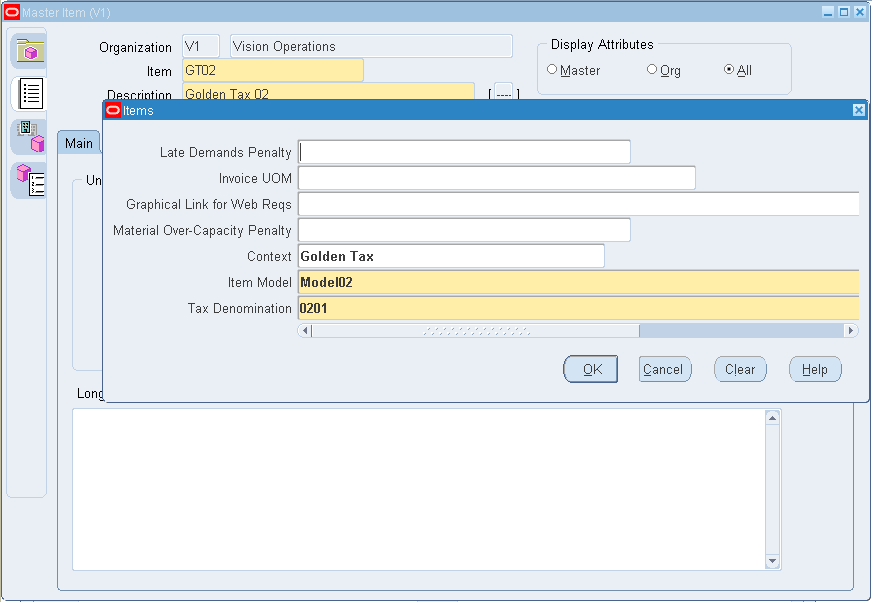Maximize the Master Item window
The image size is (872, 602).
click(x=844, y=12)
